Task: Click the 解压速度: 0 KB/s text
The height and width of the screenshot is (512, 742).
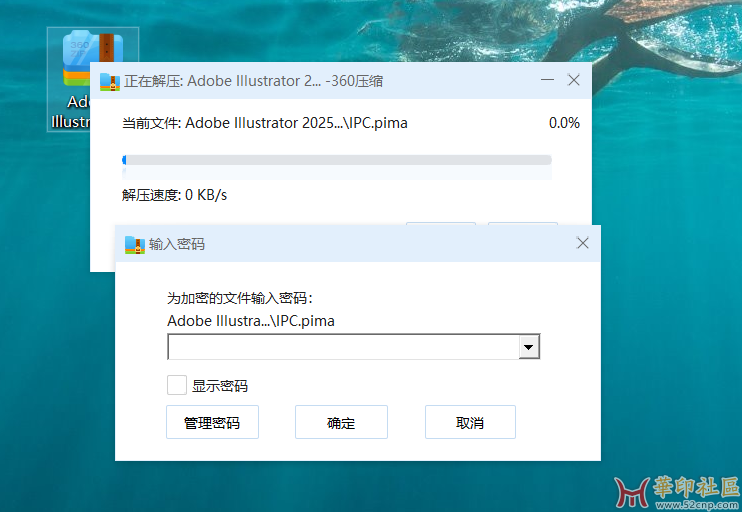Action: coord(174,195)
